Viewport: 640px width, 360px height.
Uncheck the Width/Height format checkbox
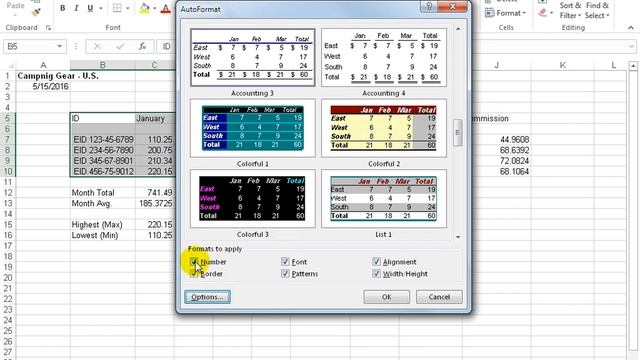click(x=376, y=273)
